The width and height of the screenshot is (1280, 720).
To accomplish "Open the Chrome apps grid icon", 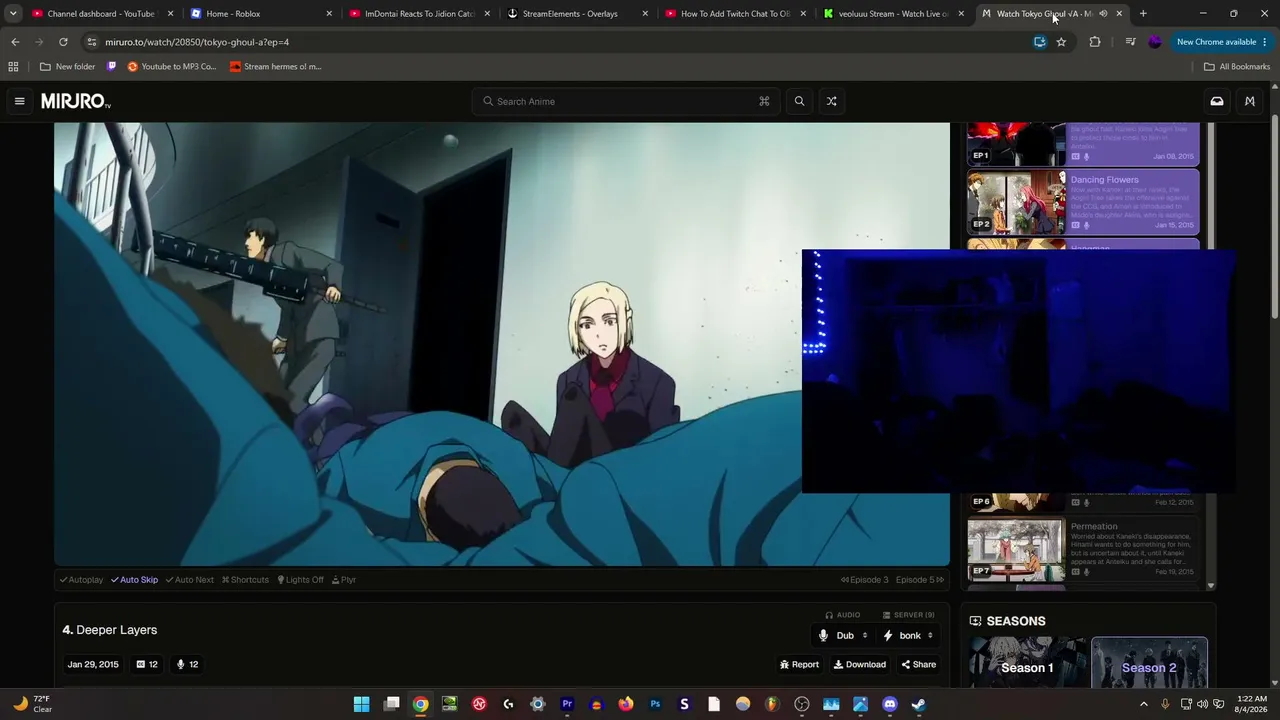I will 13,67.
